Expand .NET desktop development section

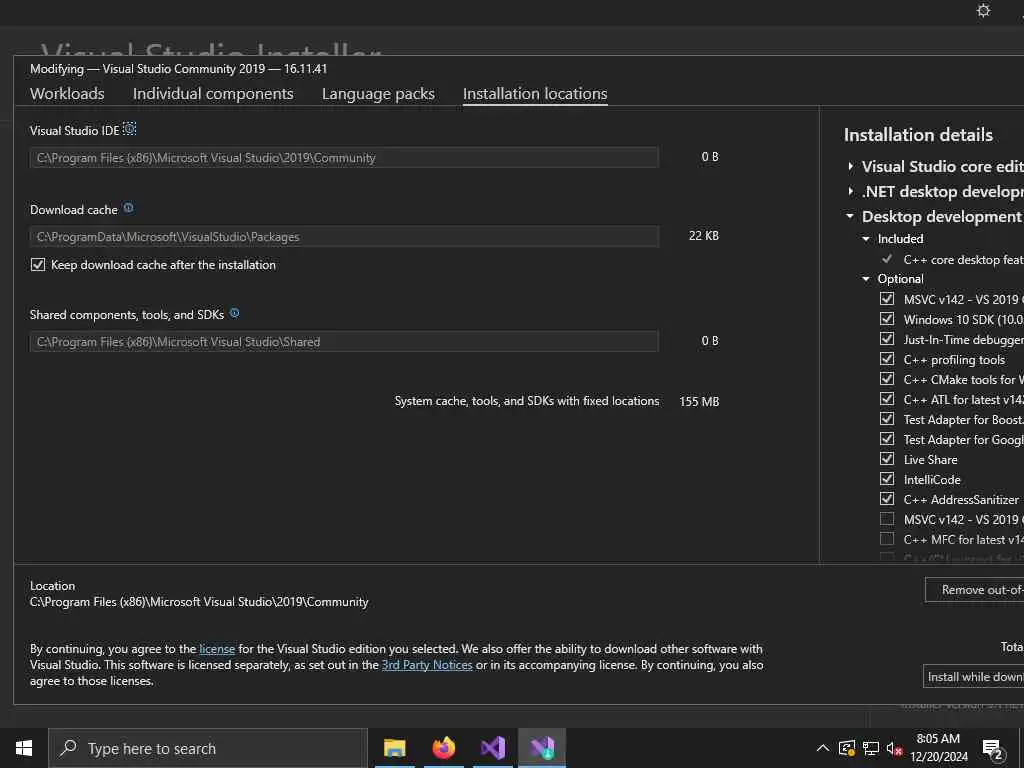tap(850, 191)
